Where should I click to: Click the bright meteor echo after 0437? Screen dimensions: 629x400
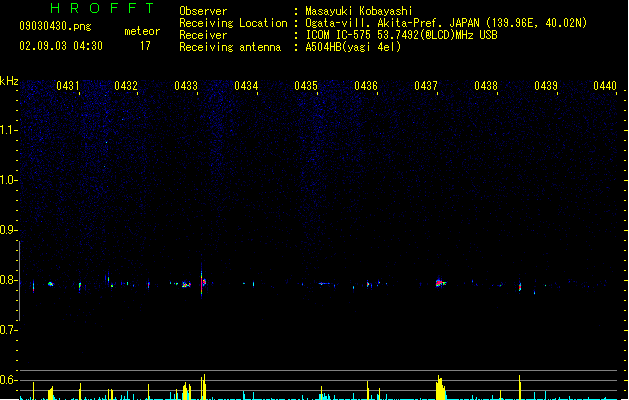[440, 283]
